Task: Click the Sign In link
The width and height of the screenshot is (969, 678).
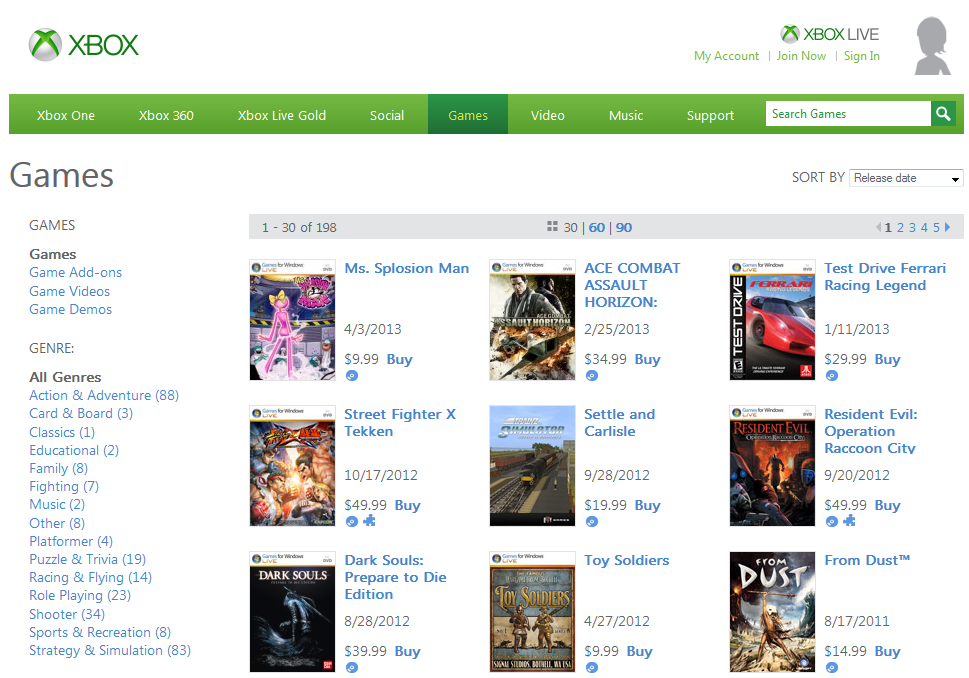Action: (x=861, y=56)
